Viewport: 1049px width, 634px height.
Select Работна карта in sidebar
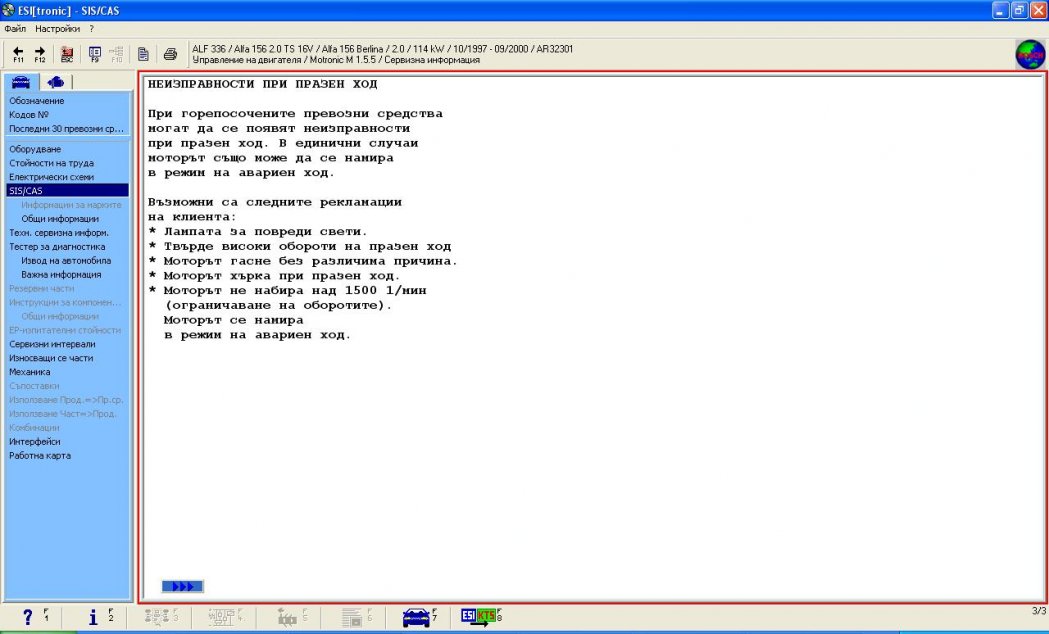pyautogui.click(x=40, y=456)
